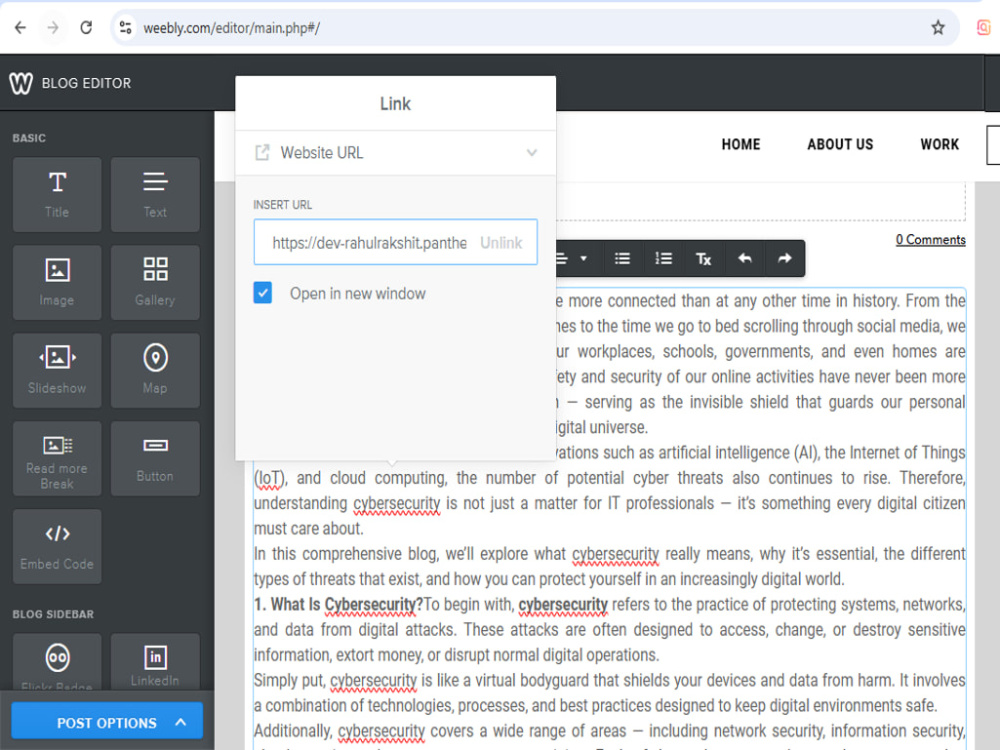Image resolution: width=1000 pixels, height=750 pixels.
Task: Select the Map element tile
Action: [155, 371]
